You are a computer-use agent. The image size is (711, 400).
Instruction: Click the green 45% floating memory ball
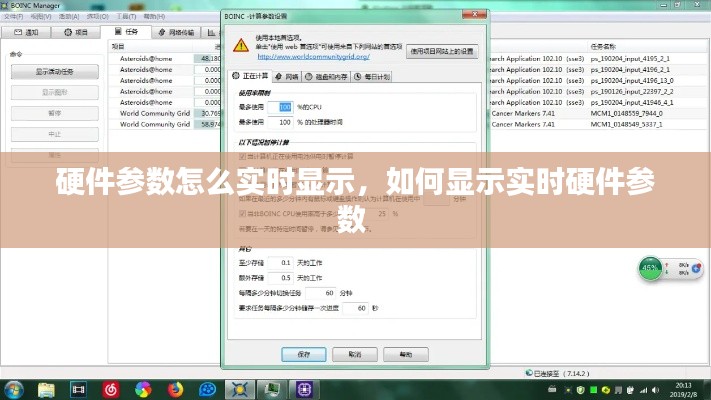pyautogui.click(x=650, y=268)
